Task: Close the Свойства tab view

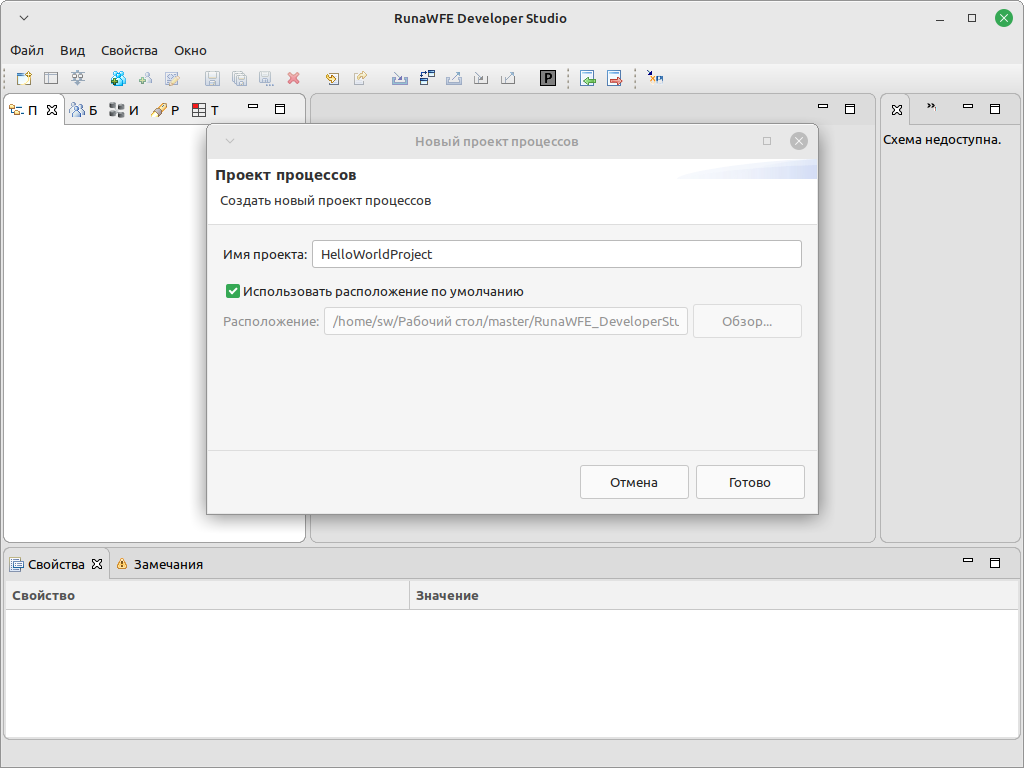Action: 97,564
